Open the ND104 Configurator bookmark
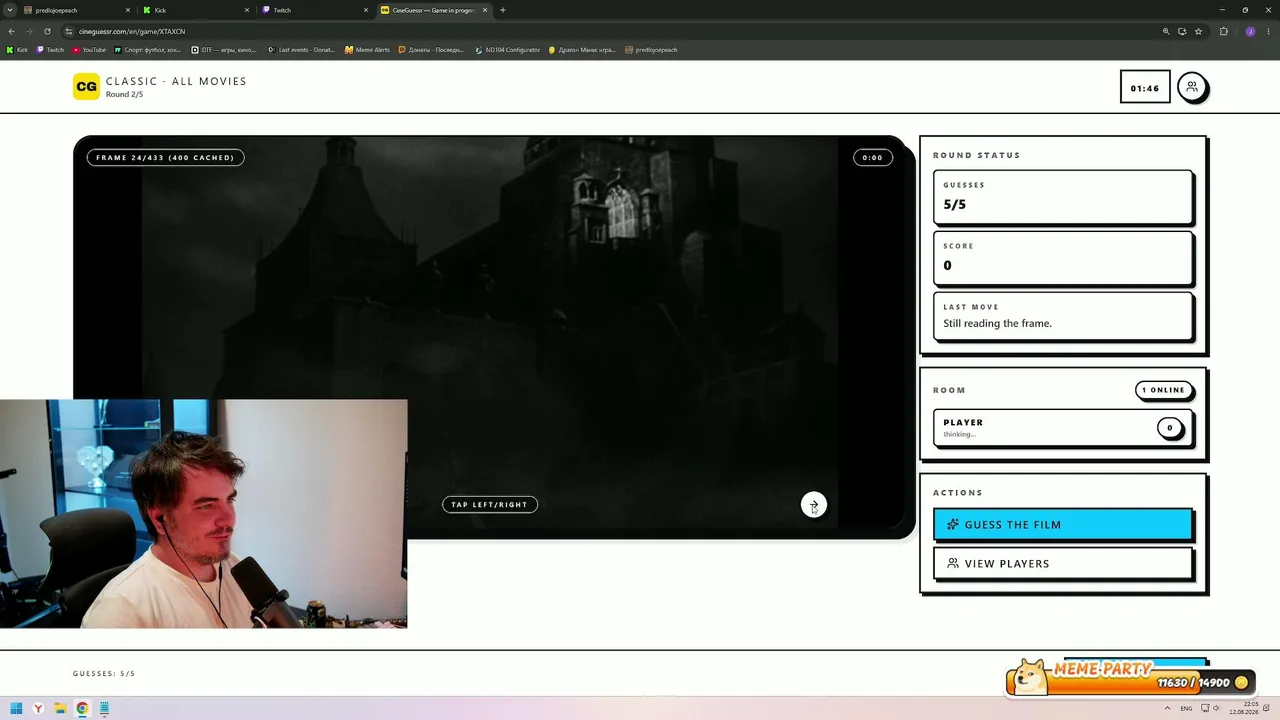Viewport: 1280px width, 720px height. pos(508,50)
